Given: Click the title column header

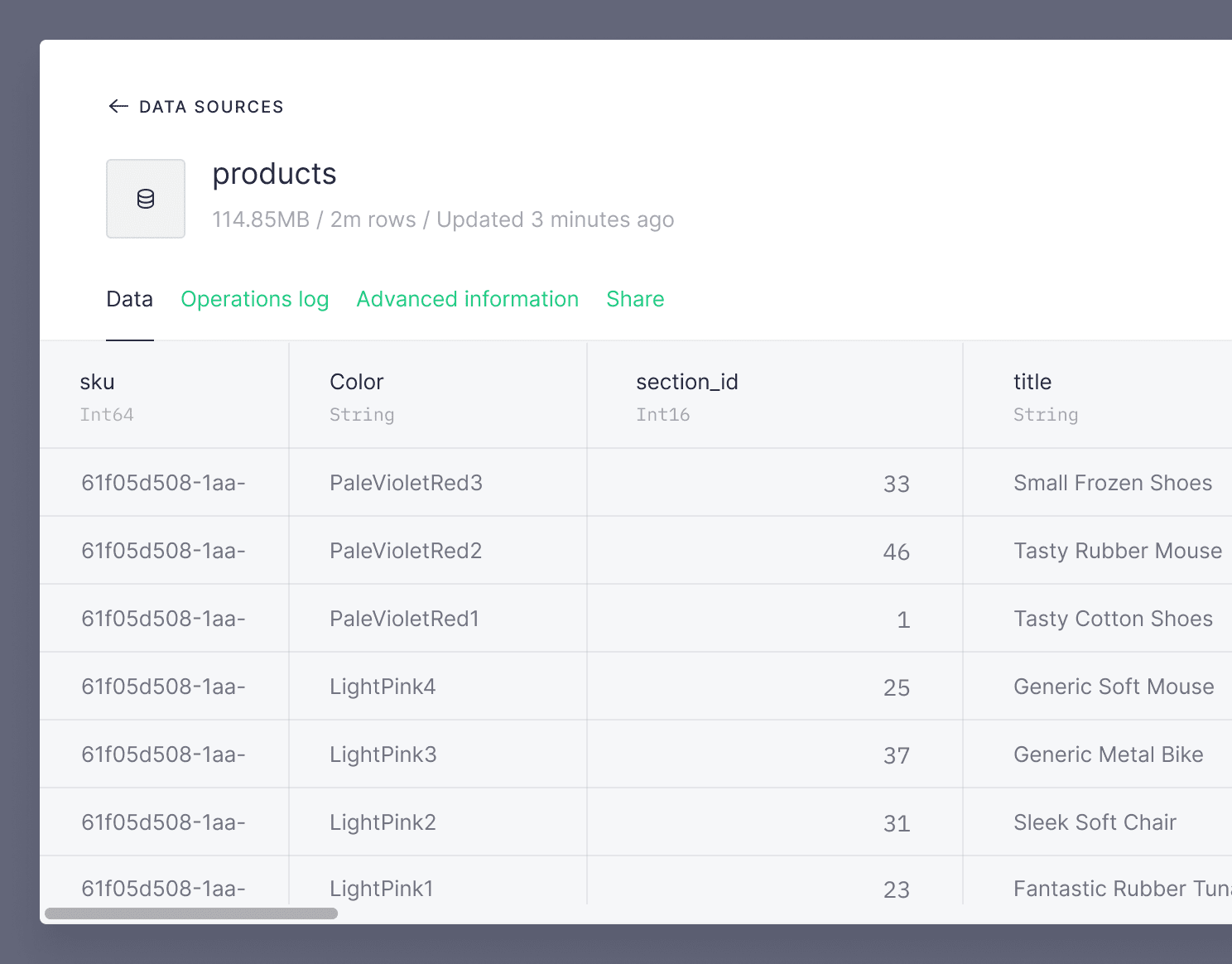Looking at the screenshot, I should click(1098, 396).
